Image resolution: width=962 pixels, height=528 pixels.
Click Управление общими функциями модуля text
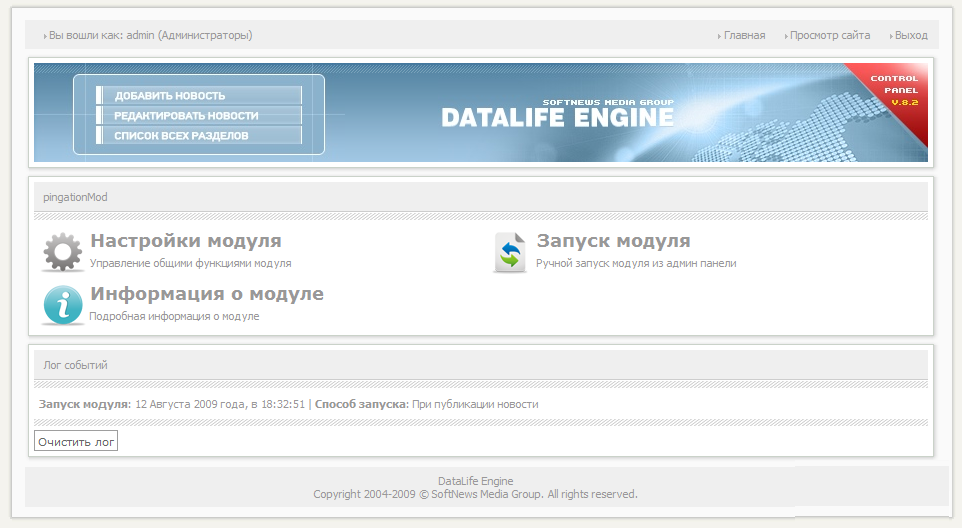pos(190,263)
